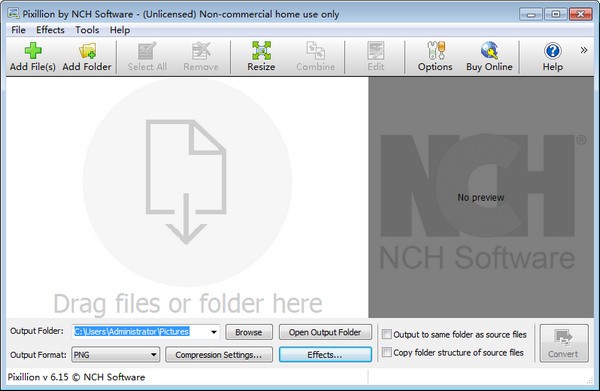Screen dimensions: 600x391
Task: Click the Edit toolbar icon
Action: 375,57
